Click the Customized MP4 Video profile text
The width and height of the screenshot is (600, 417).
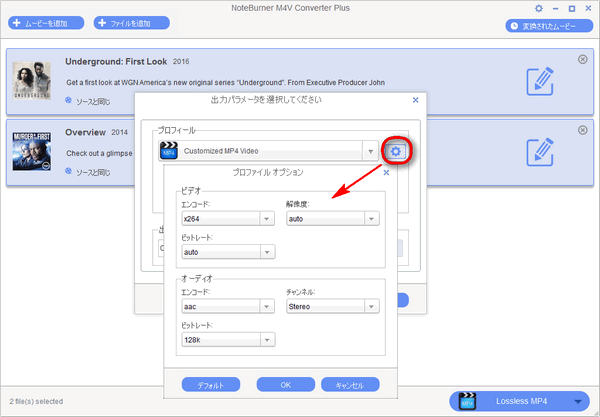click(x=221, y=151)
